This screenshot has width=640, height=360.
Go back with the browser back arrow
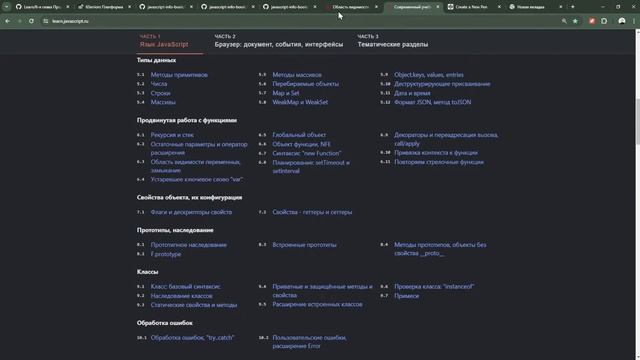(8, 21)
